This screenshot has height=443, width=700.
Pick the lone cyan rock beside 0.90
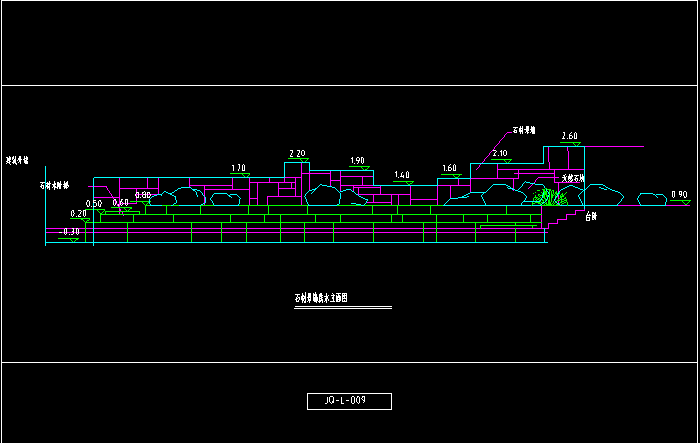pos(652,199)
